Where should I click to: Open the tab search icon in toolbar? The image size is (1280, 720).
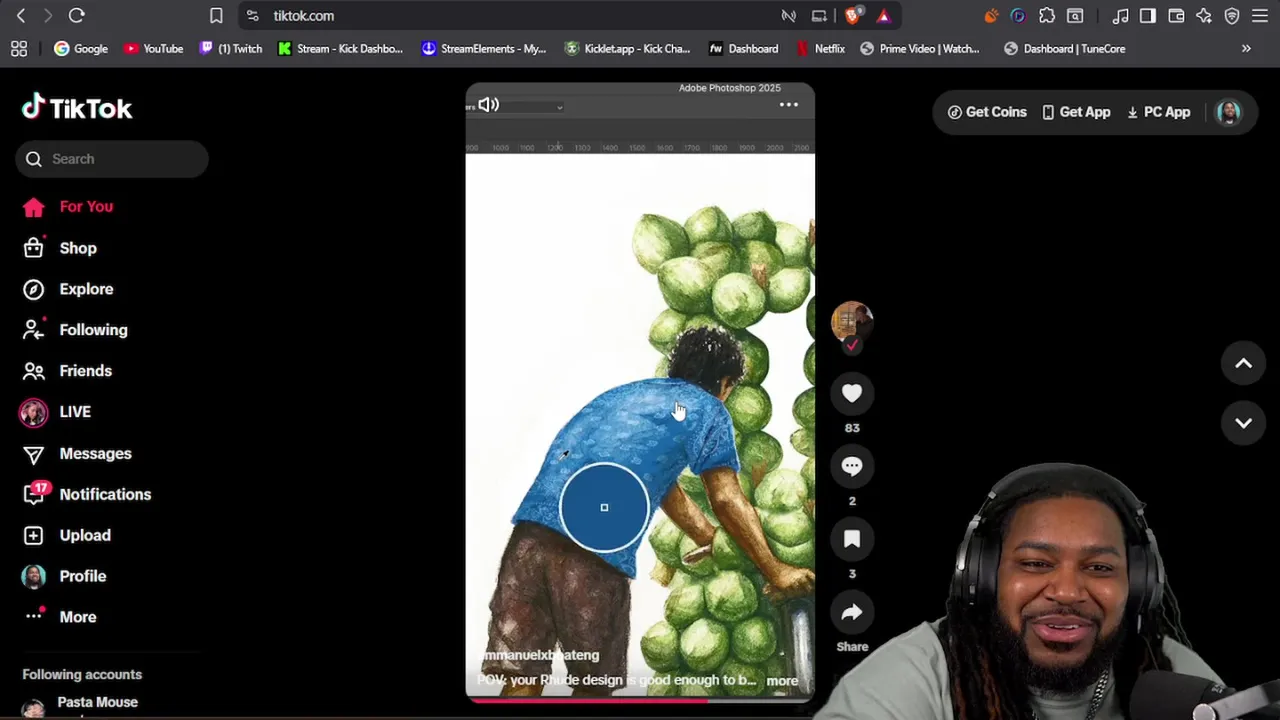(1075, 15)
